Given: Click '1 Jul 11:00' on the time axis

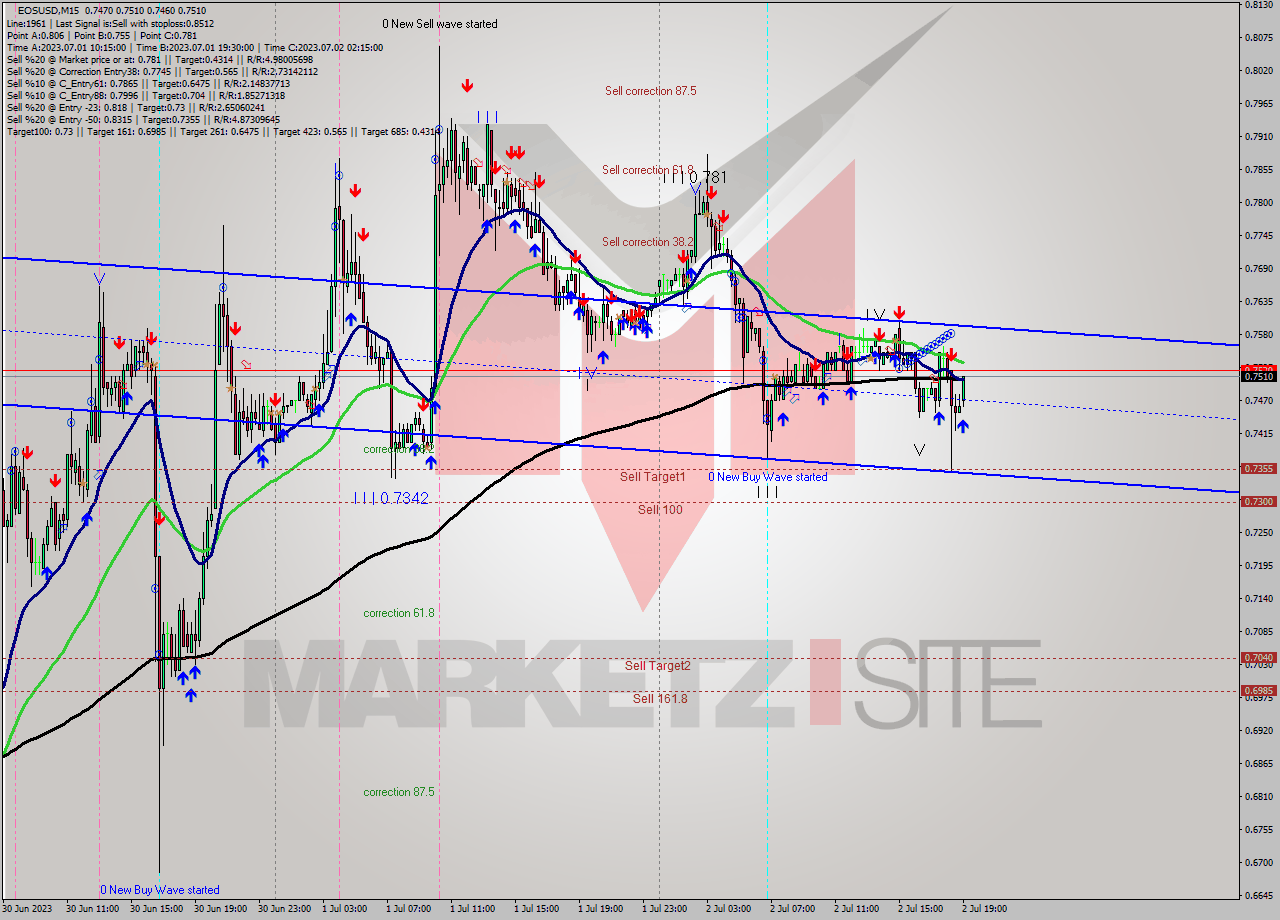Looking at the screenshot, I should pos(475,909).
